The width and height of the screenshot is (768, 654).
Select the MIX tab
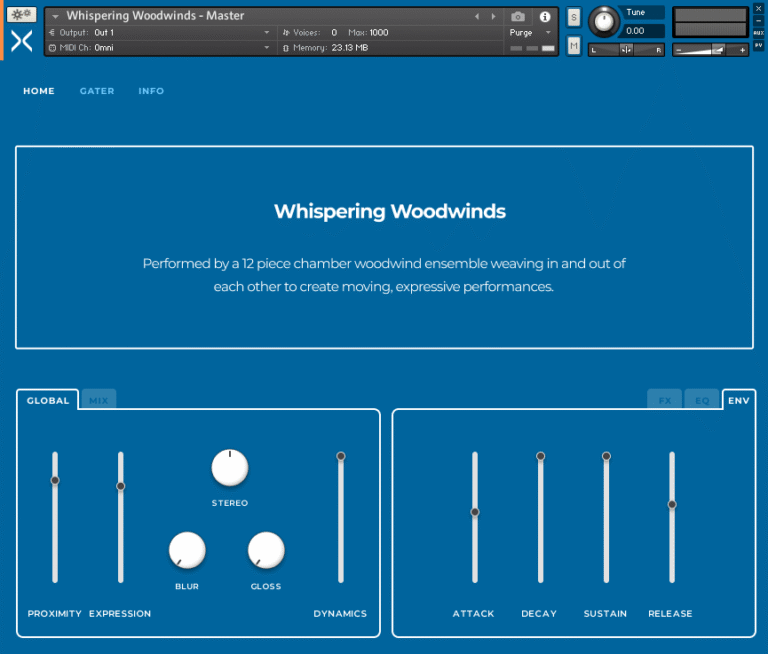[x=98, y=400]
